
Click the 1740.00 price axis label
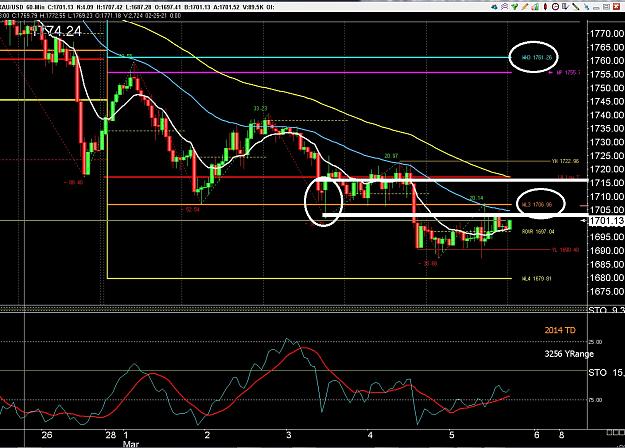607,115
